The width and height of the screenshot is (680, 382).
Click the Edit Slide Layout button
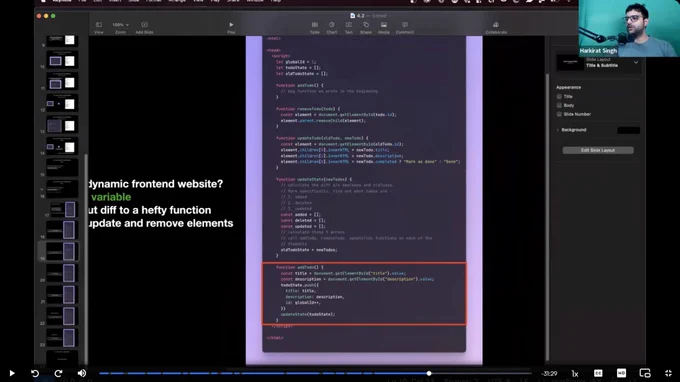[598, 150]
